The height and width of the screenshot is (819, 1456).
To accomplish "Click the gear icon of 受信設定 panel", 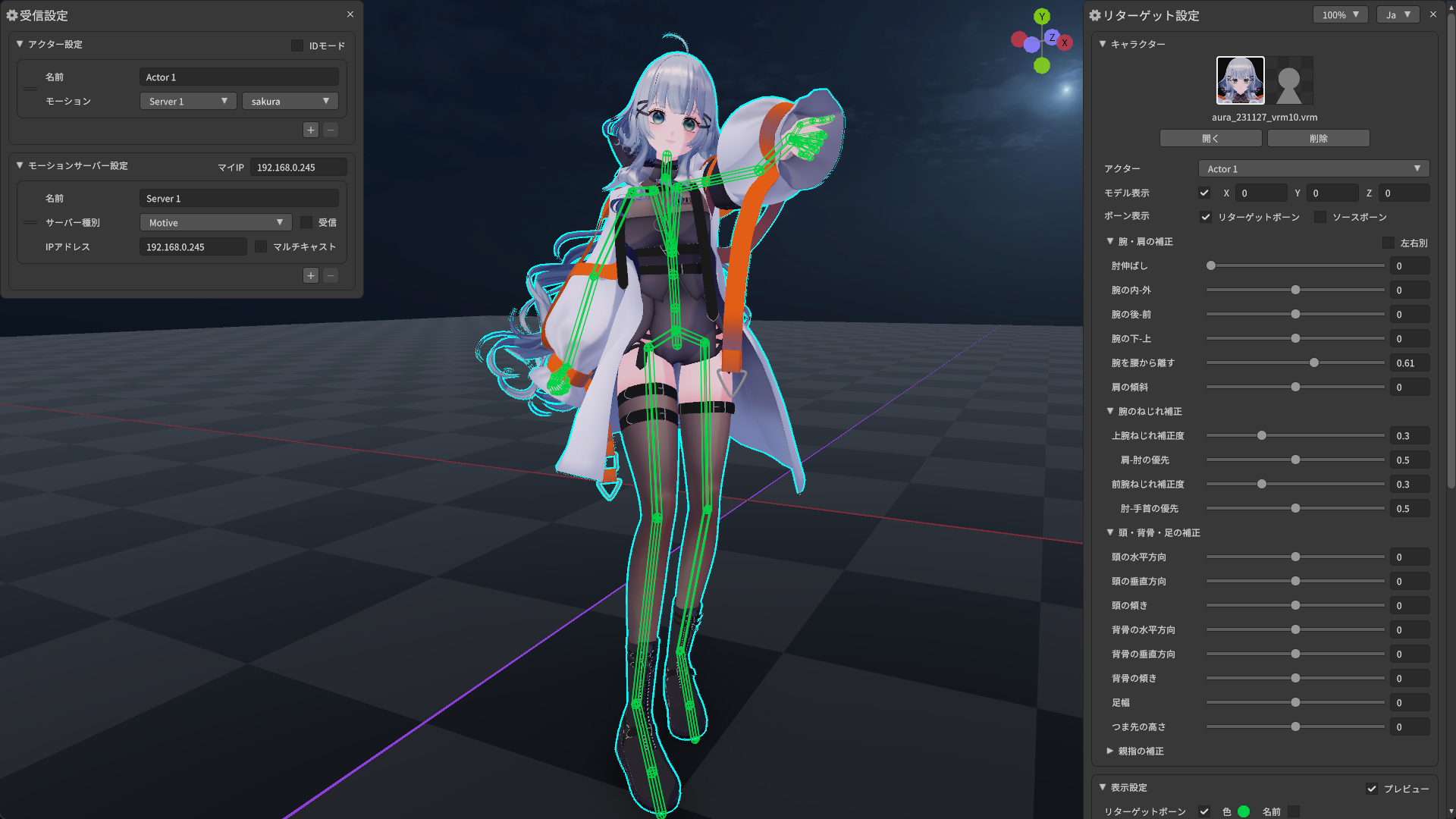I will [x=12, y=15].
